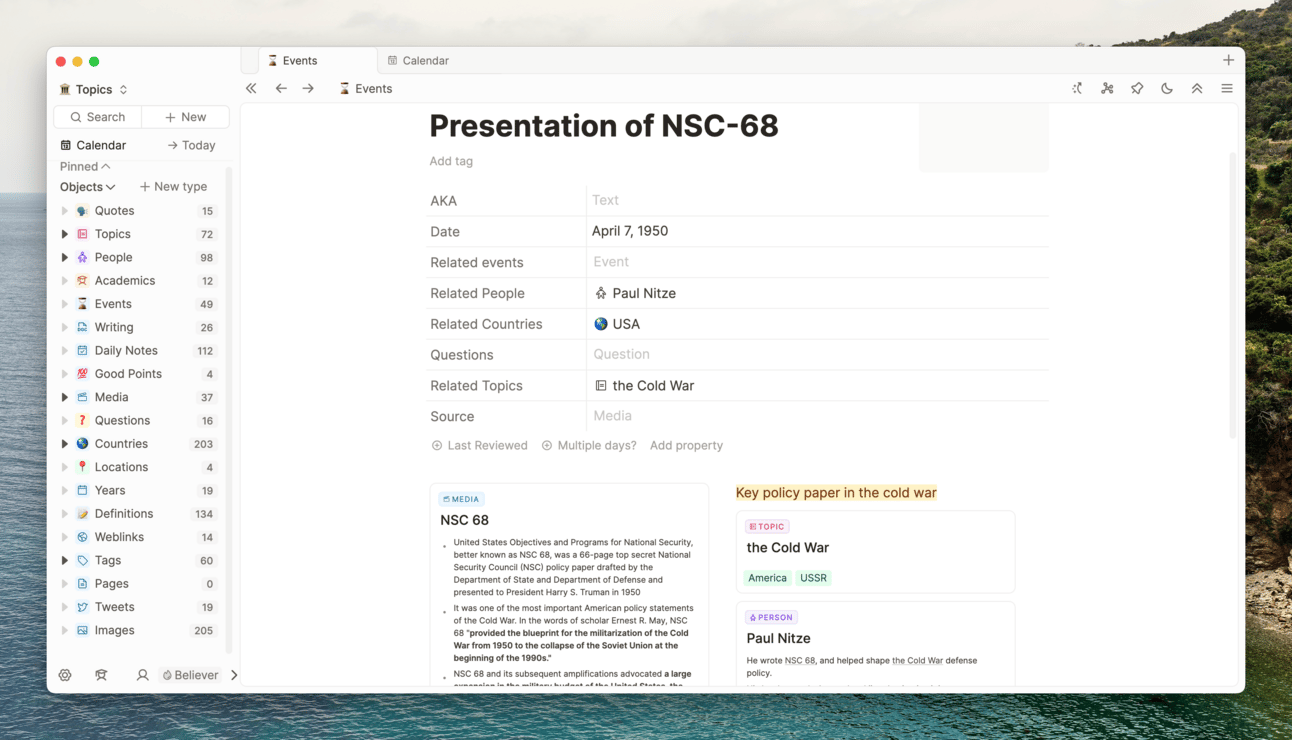Click + New type in the Objects header
1292x740 pixels.
173,187
